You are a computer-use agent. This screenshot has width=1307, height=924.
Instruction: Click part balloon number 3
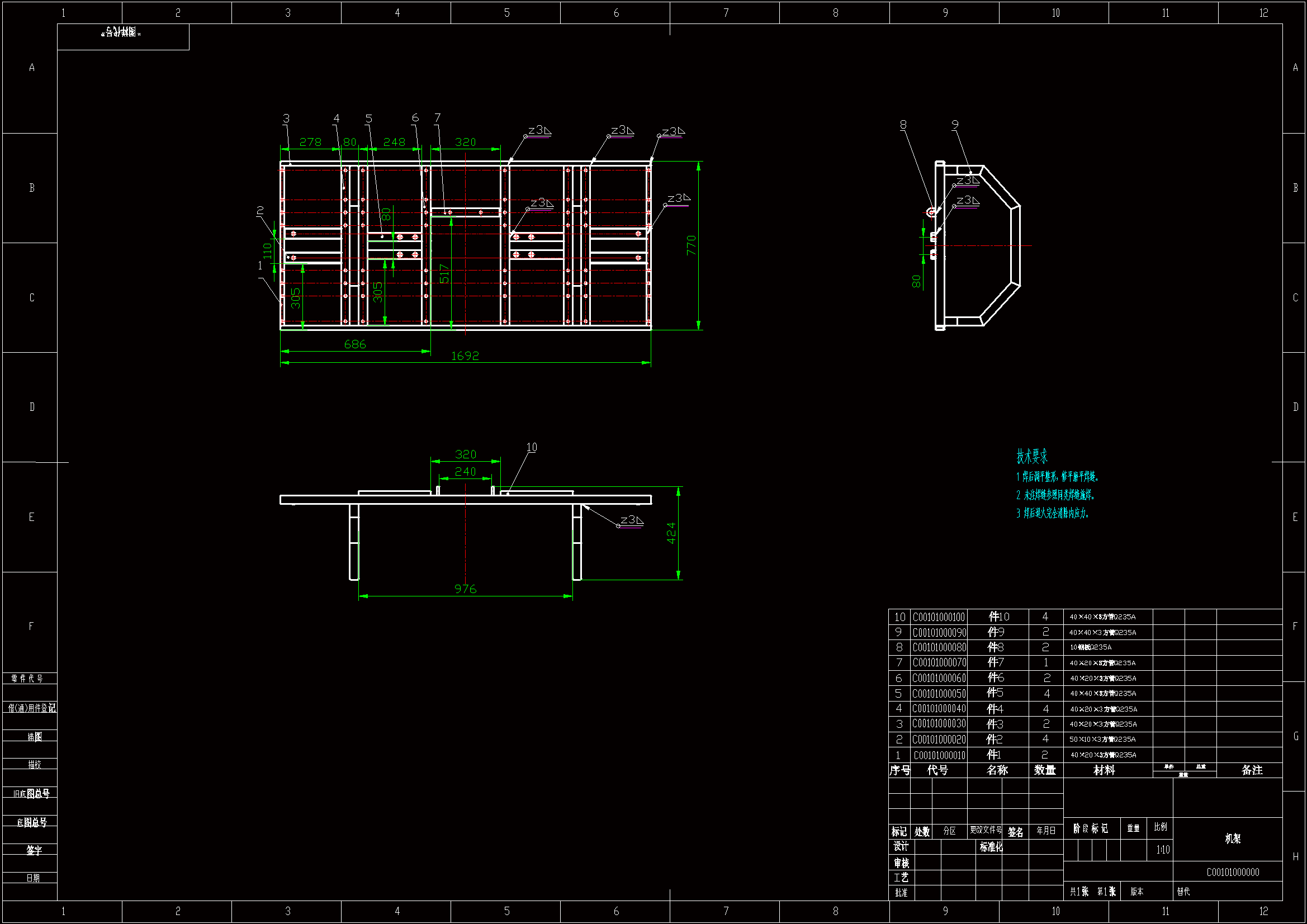pyautogui.click(x=286, y=119)
